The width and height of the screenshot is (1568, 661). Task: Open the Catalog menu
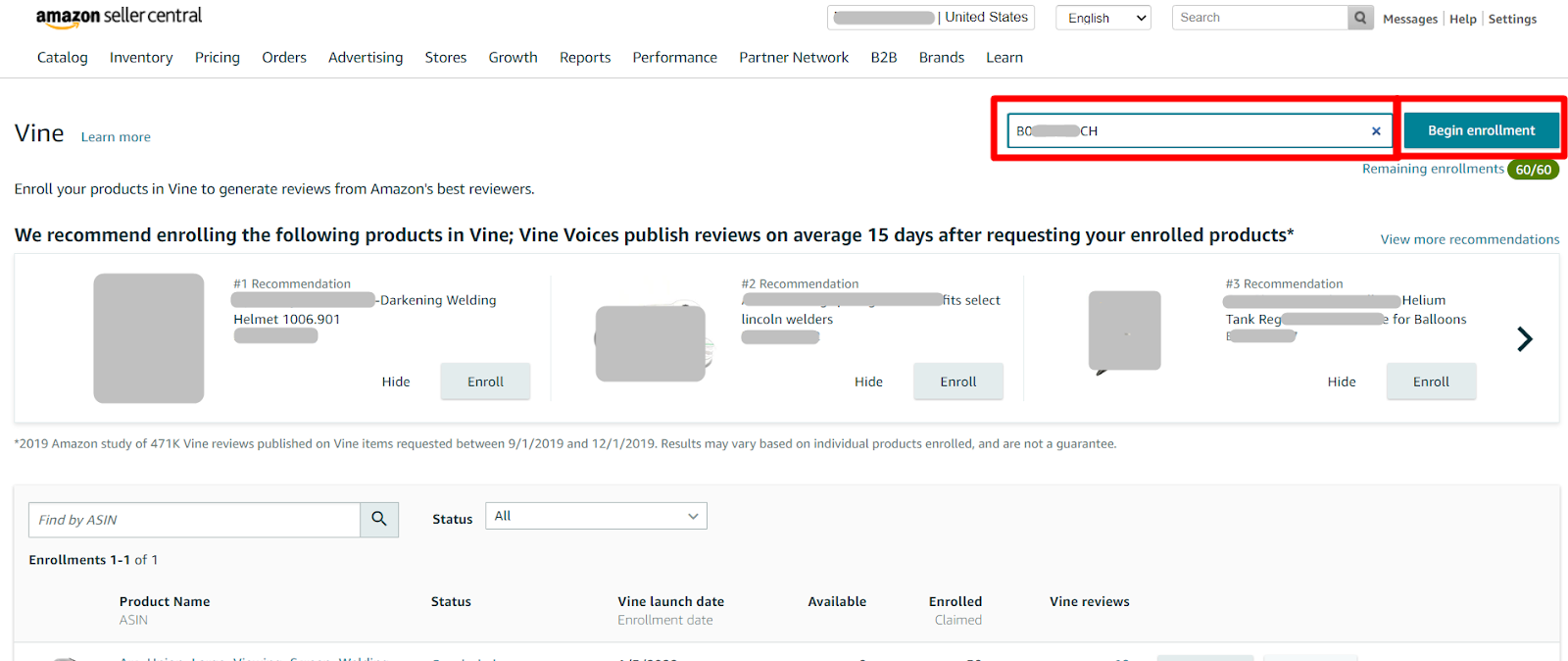point(63,58)
